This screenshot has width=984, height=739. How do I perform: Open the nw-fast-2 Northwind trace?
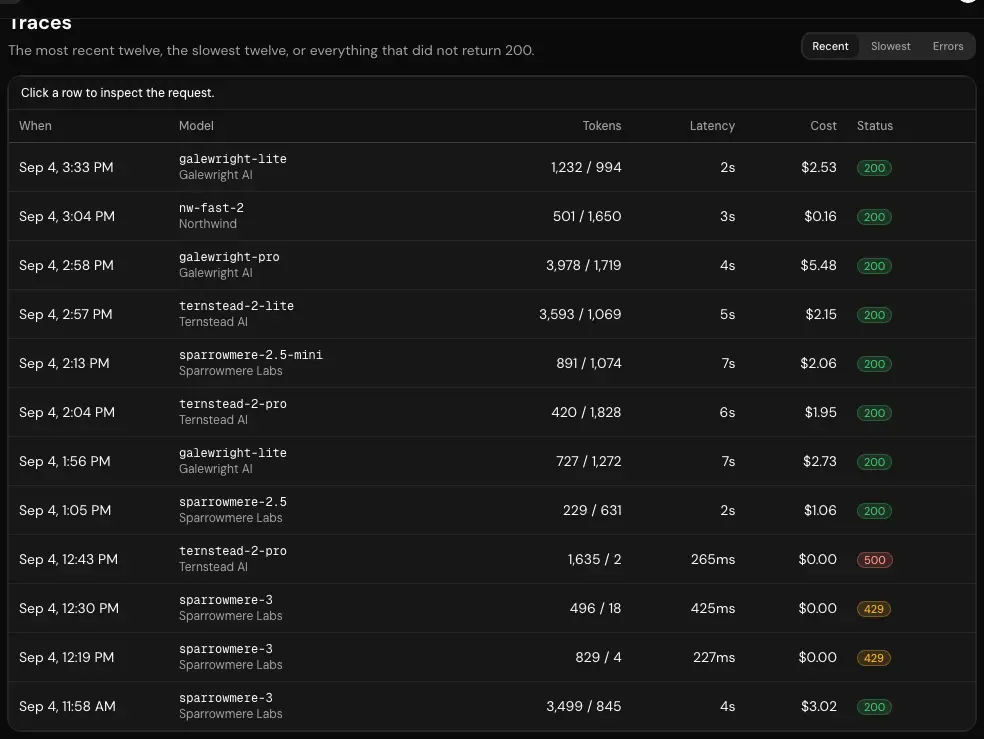coord(492,216)
